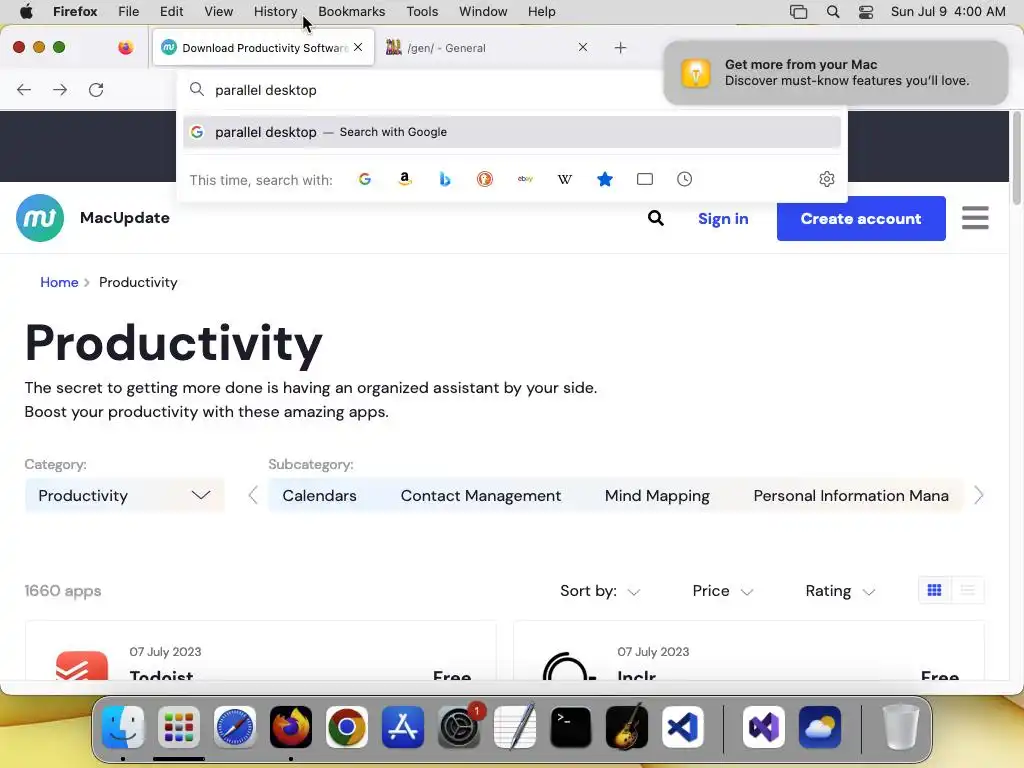Open the Get more from your Mac notification
Screen dimensions: 1024x768
[x=836, y=72]
